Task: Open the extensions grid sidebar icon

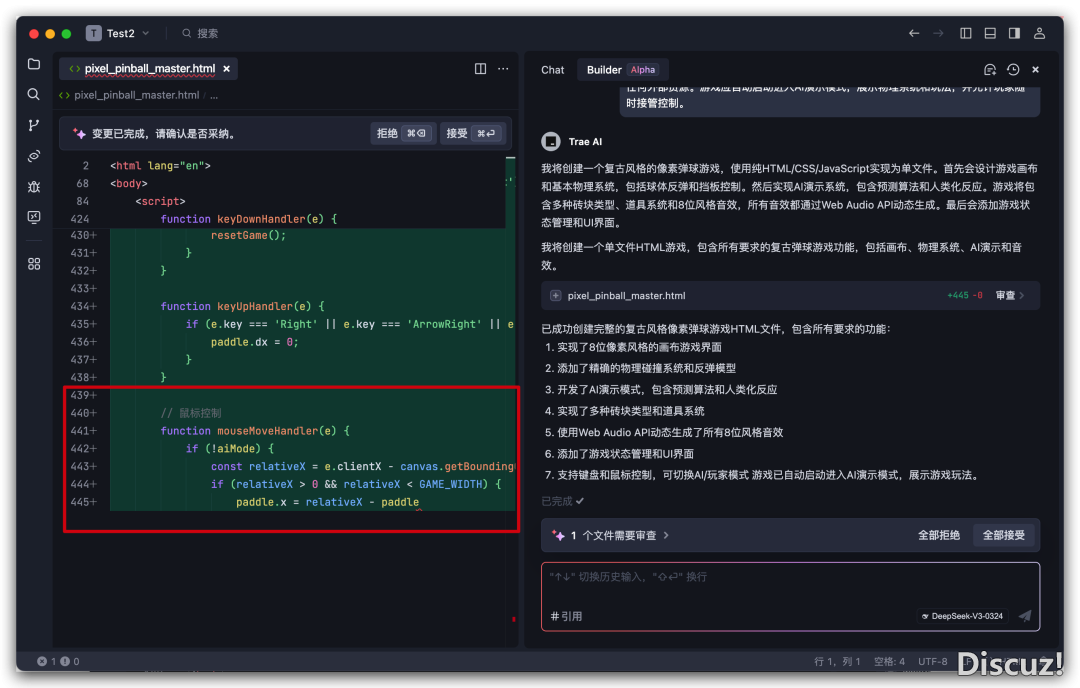Action: coord(34,264)
